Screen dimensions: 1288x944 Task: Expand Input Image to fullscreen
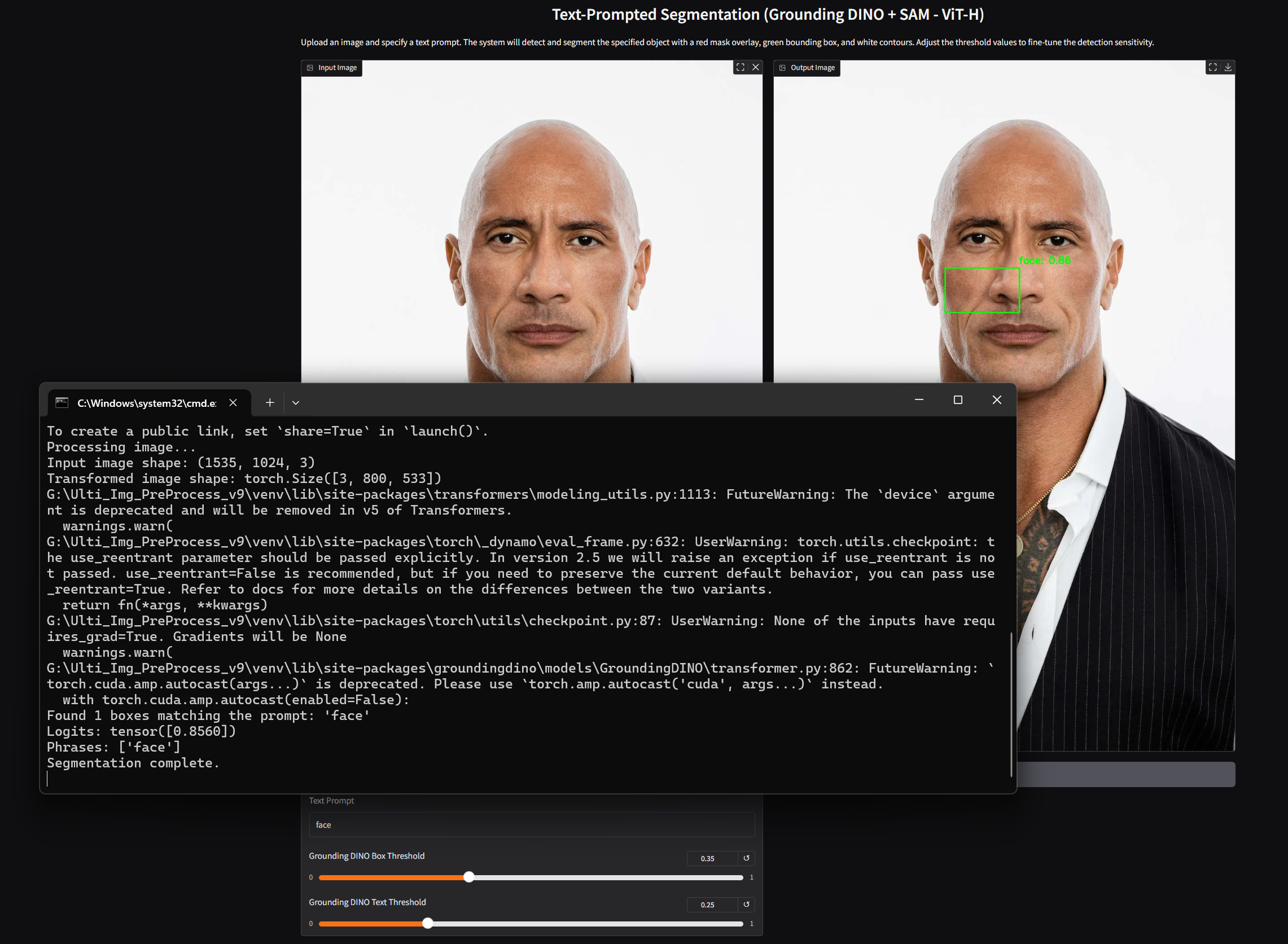pos(741,68)
